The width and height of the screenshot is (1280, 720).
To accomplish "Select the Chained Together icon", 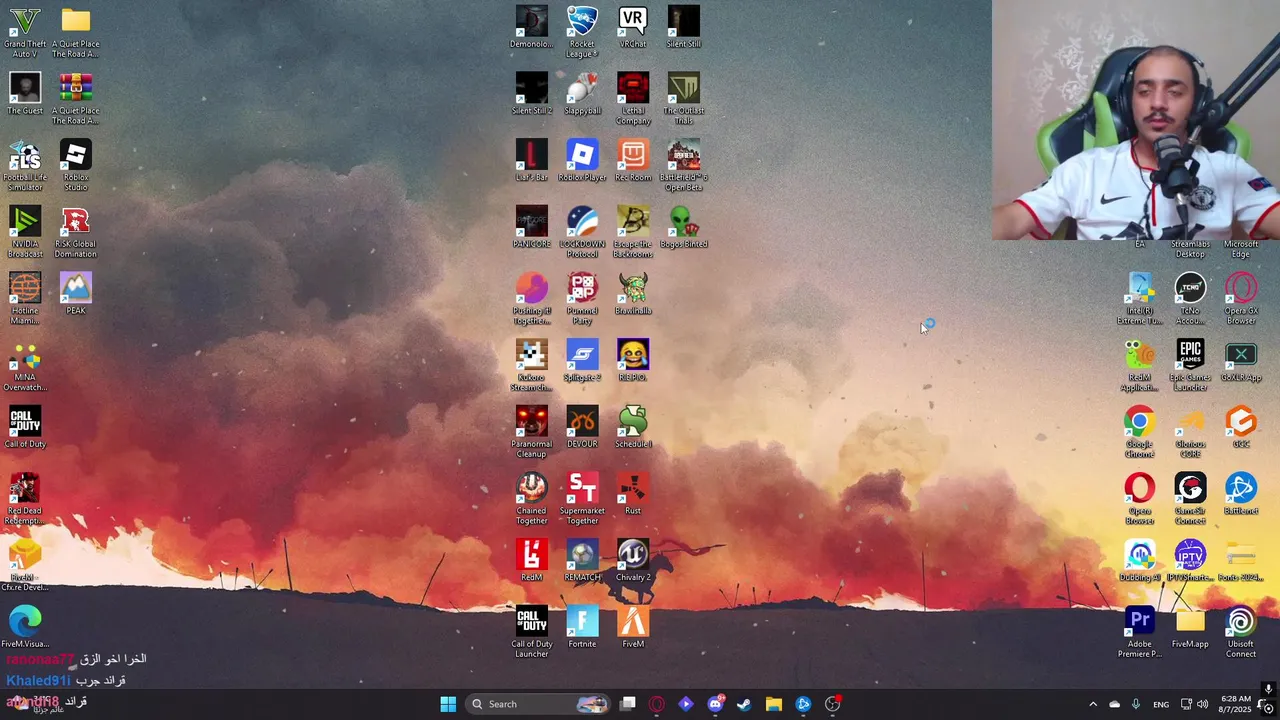I will (531, 499).
